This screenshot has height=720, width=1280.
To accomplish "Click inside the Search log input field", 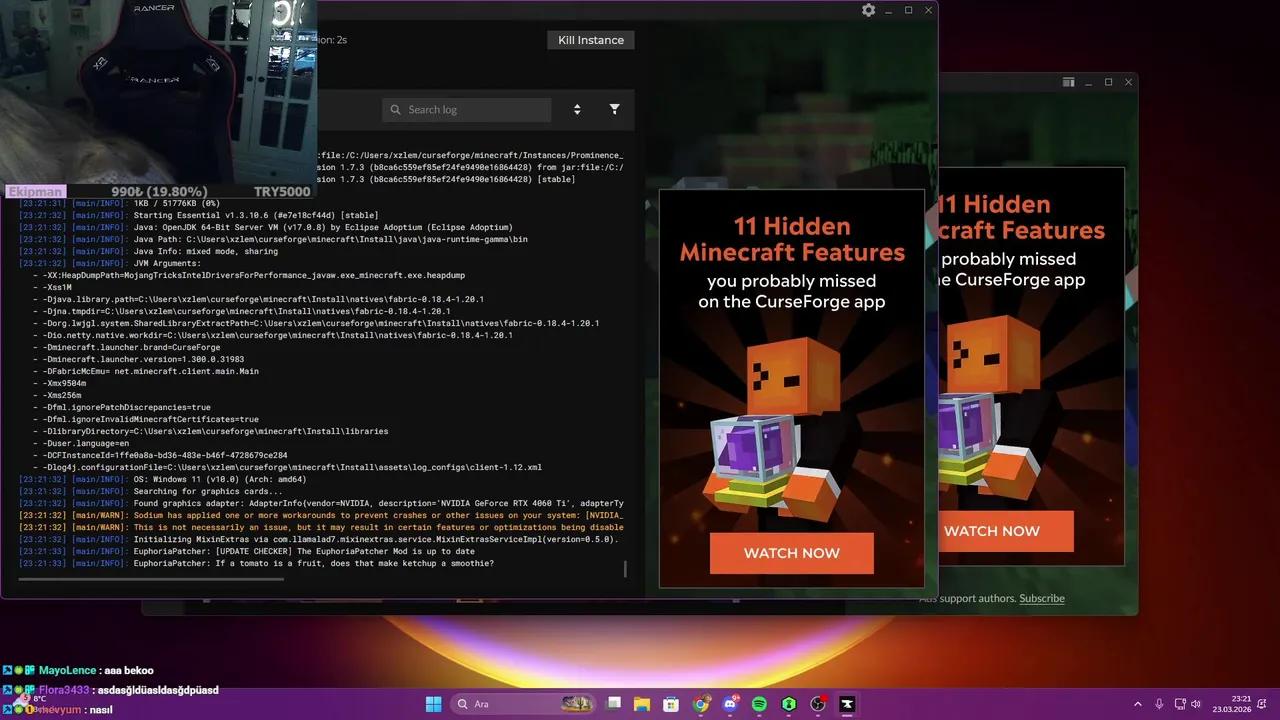I will pos(470,109).
